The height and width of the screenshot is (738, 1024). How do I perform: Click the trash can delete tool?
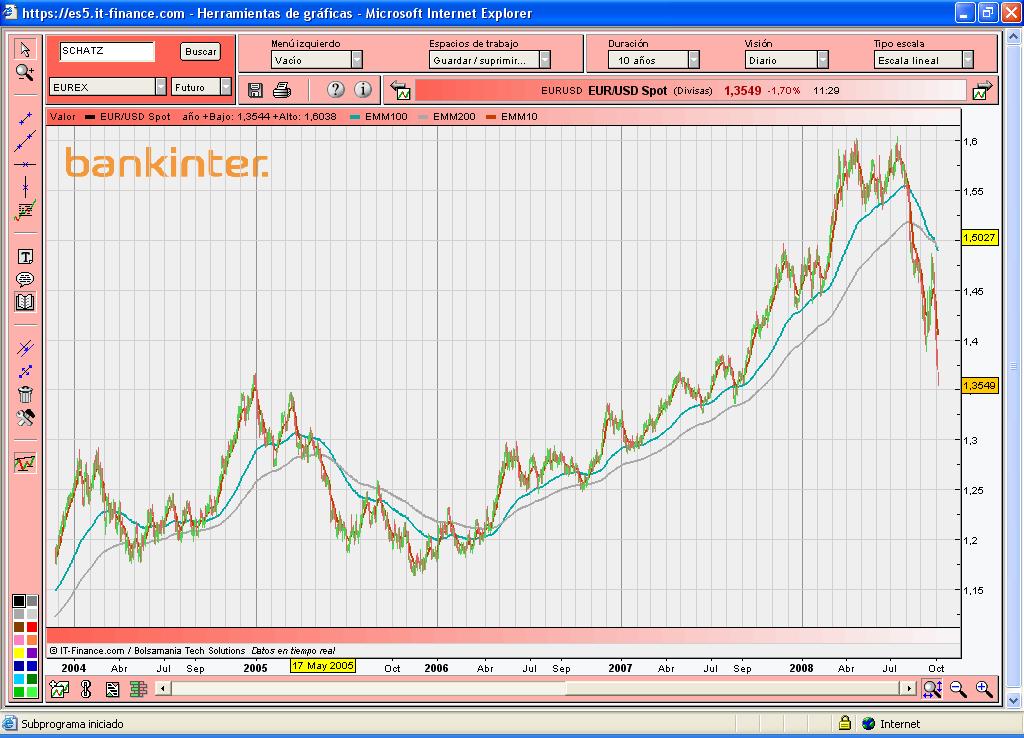[25, 394]
